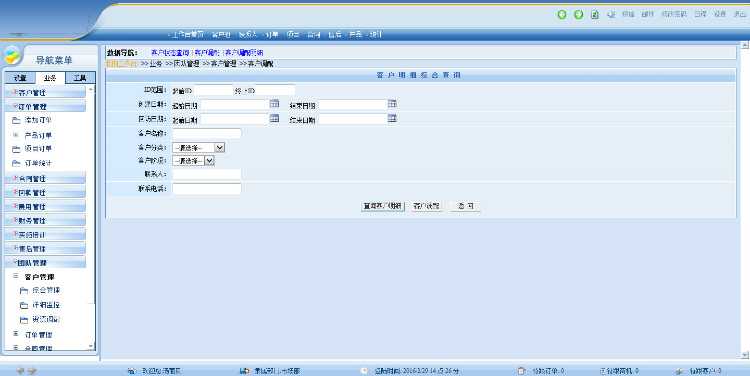Click the clock icon beside login time

pos(364,371)
